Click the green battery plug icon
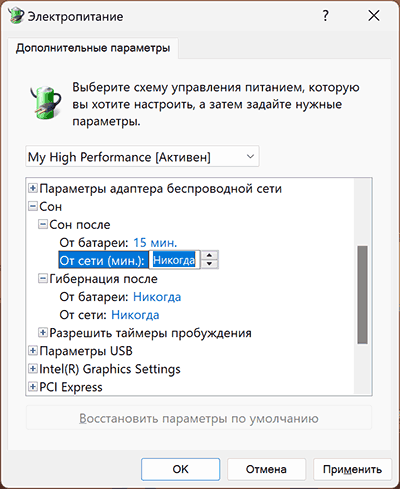Screen dimensions: 400x489 pos(46,103)
